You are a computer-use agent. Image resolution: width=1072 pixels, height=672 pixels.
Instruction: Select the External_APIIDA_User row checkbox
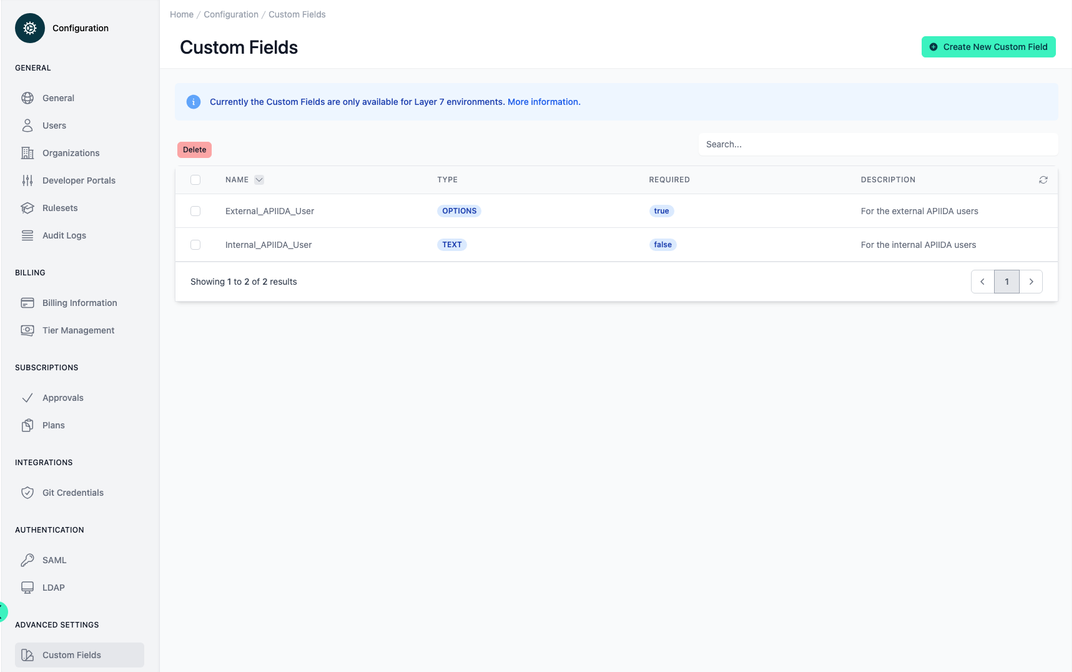pos(196,211)
